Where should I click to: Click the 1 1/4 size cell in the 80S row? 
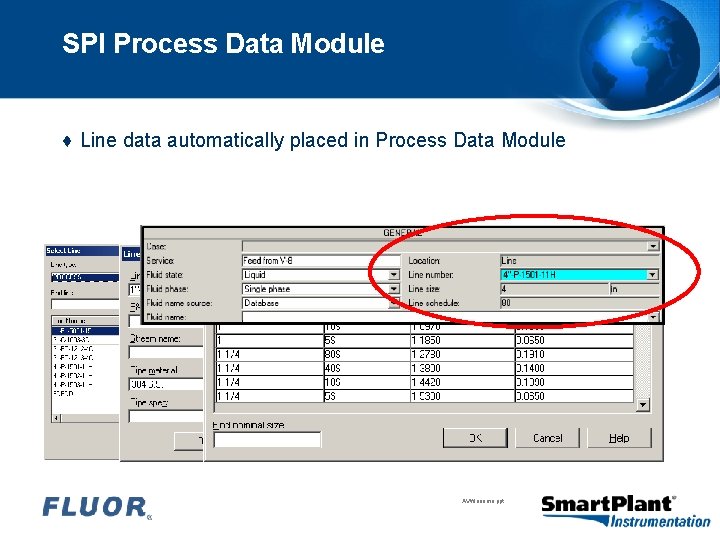(270, 354)
